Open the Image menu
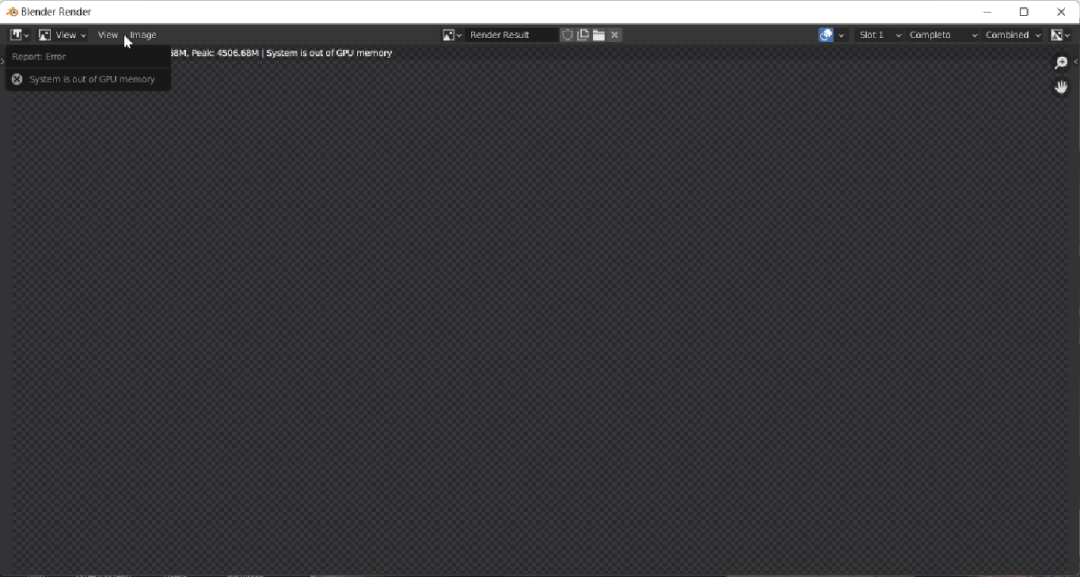Screen dimensions: 1080x577 tap(143, 35)
